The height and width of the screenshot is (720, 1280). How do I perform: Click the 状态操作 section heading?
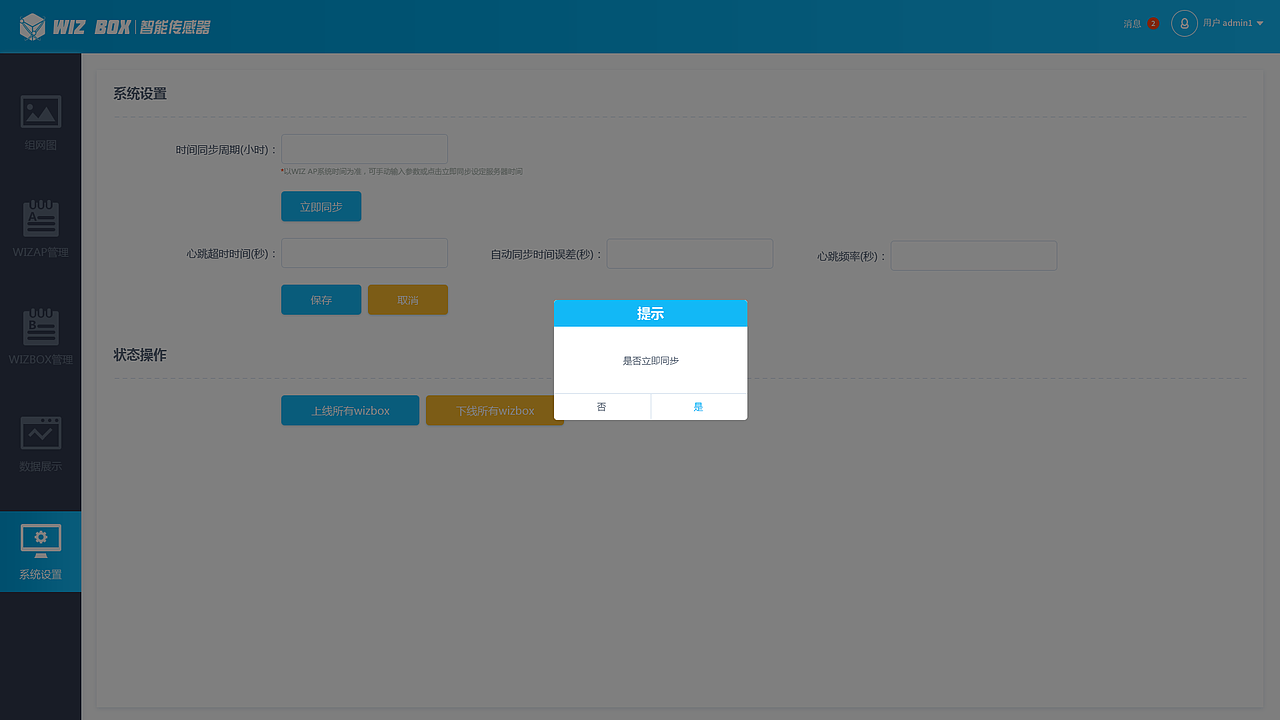click(140, 355)
